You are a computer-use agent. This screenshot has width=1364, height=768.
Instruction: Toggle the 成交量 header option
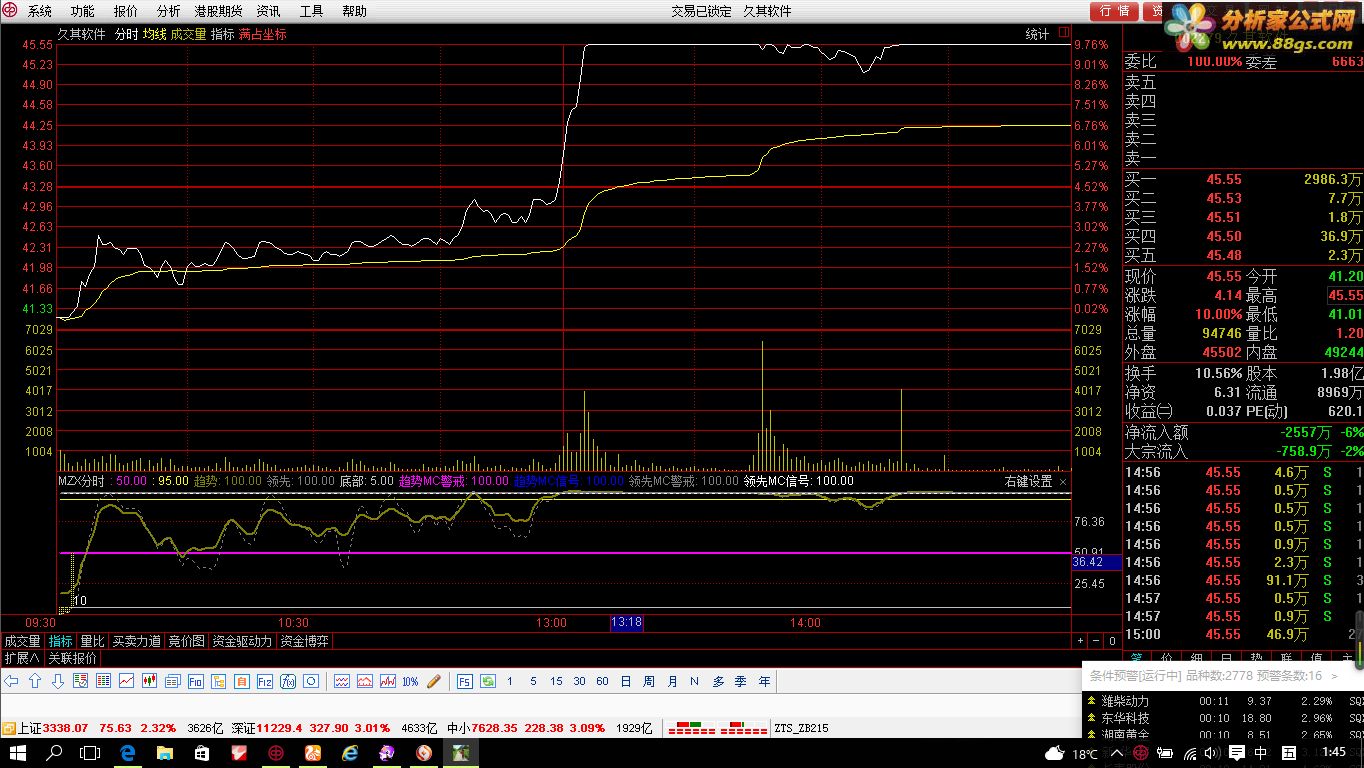[x=188, y=34]
